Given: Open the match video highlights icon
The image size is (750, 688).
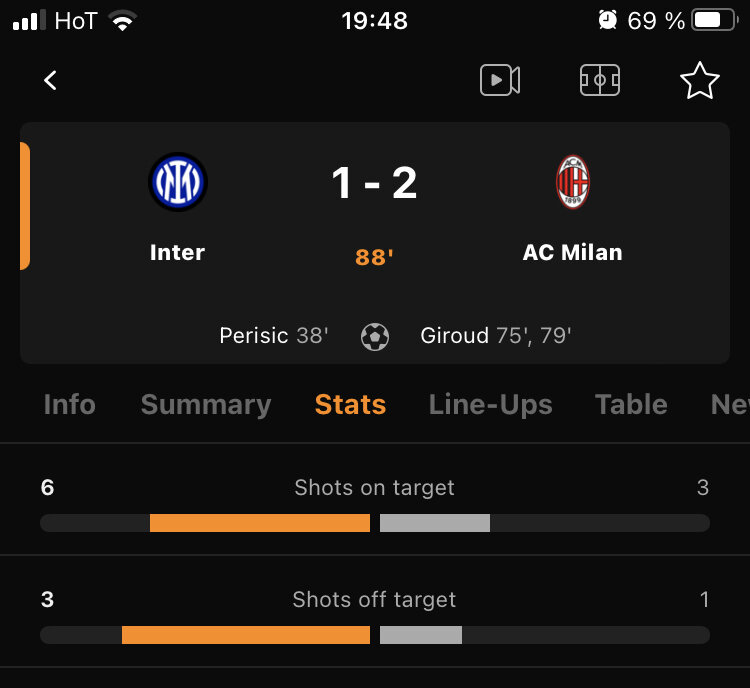Looking at the screenshot, I should (500, 80).
